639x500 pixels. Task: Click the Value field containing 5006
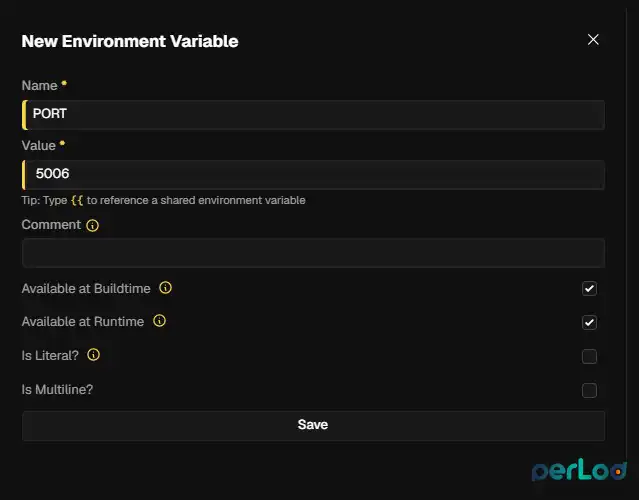[313, 174]
